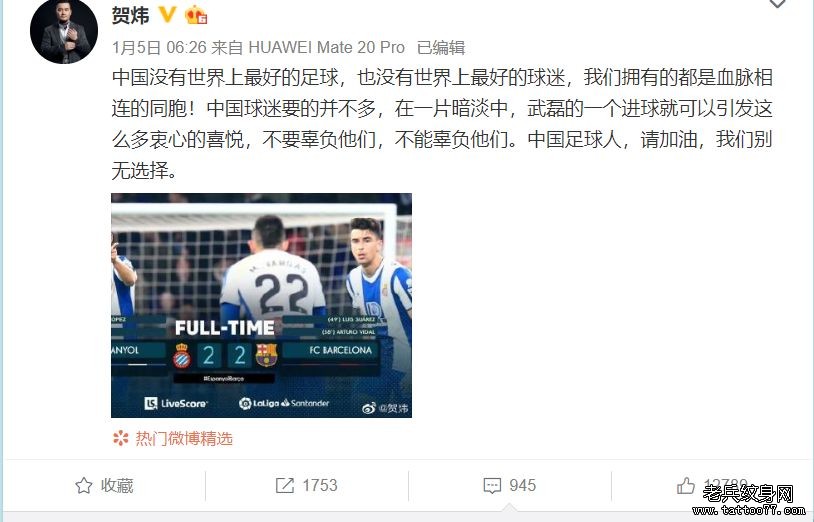The image size is (814, 522).
Task: Click the 贺炜 username link
Action: pos(130,15)
